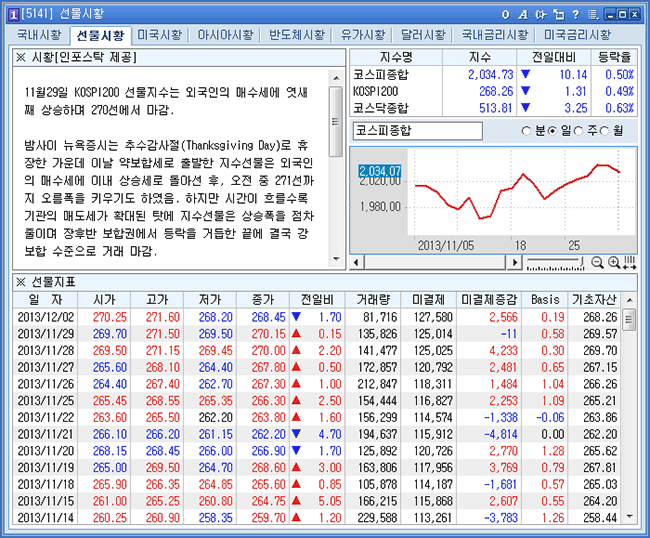
Task: Select the 주 (week) radio button
Action: pos(582,131)
